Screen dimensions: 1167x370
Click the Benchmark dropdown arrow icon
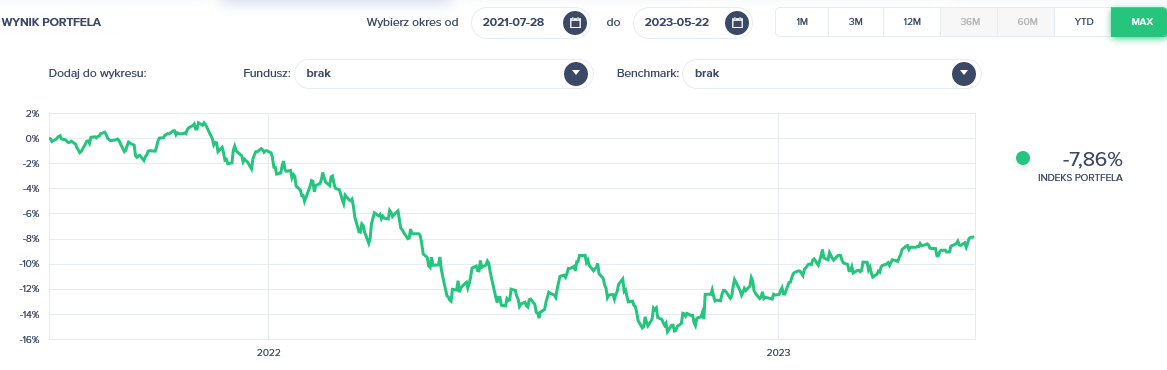[x=964, y=74]
